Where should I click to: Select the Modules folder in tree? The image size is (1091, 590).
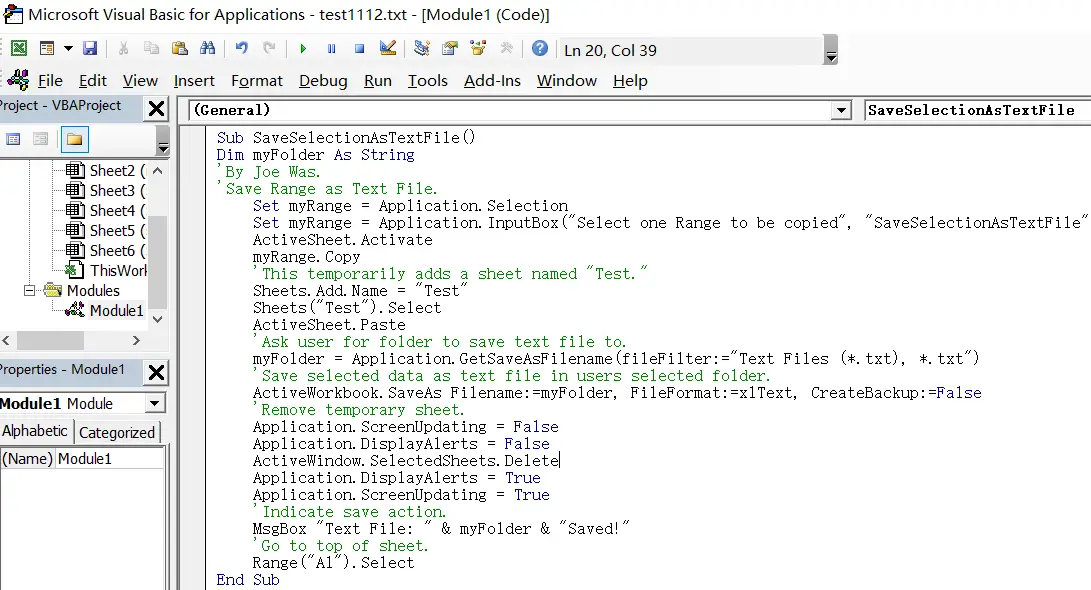pos(82,290)
